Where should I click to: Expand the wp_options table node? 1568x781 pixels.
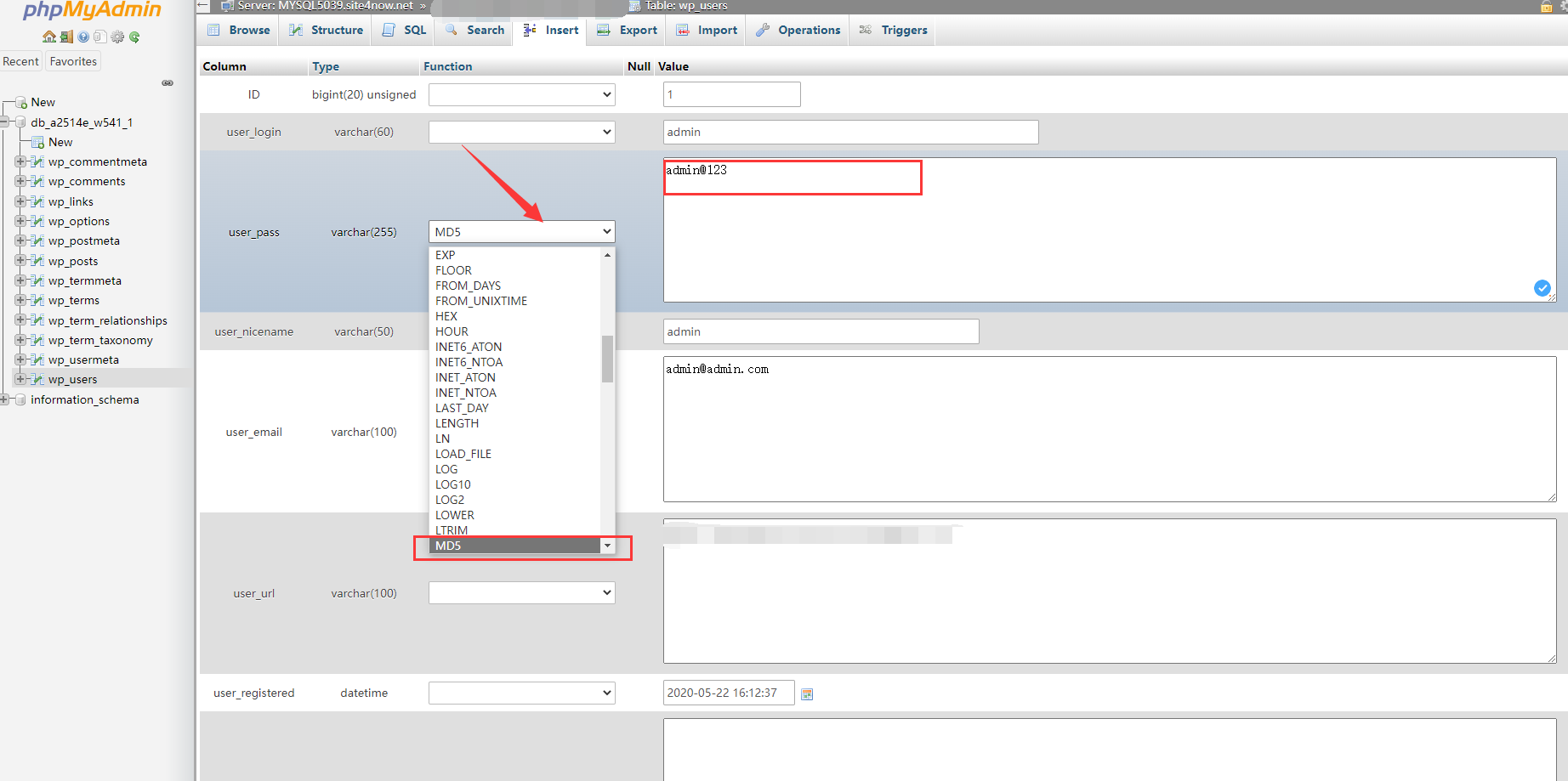pos(20,221)
